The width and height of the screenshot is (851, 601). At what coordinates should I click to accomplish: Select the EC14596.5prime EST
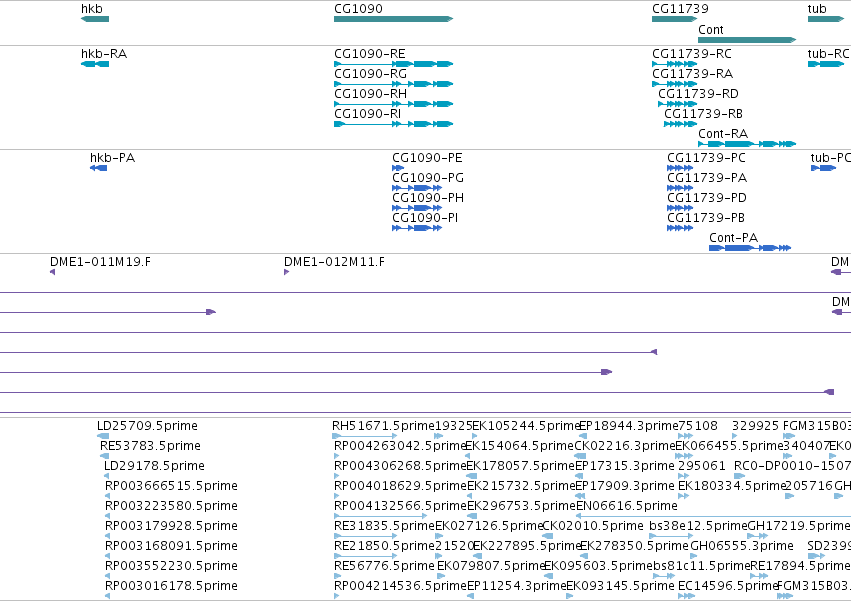tap(687, 596)
